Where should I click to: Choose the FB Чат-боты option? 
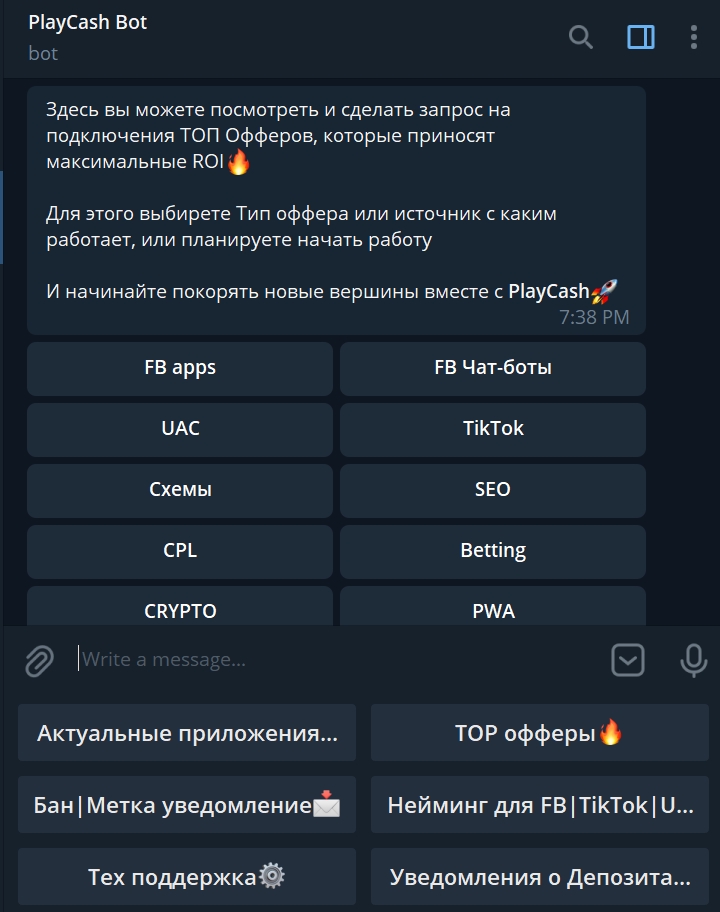(x=493, y=369)
